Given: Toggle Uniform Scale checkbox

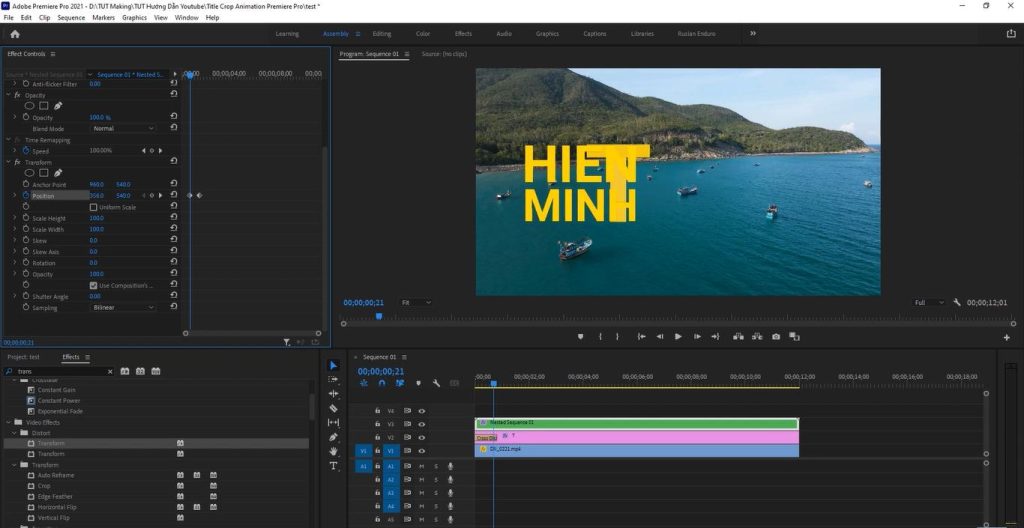Looking at the screenshot, I should pos(93,207).
